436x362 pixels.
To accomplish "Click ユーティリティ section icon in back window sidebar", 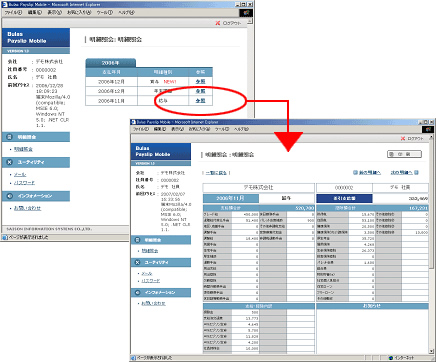I will coord(10,162).
